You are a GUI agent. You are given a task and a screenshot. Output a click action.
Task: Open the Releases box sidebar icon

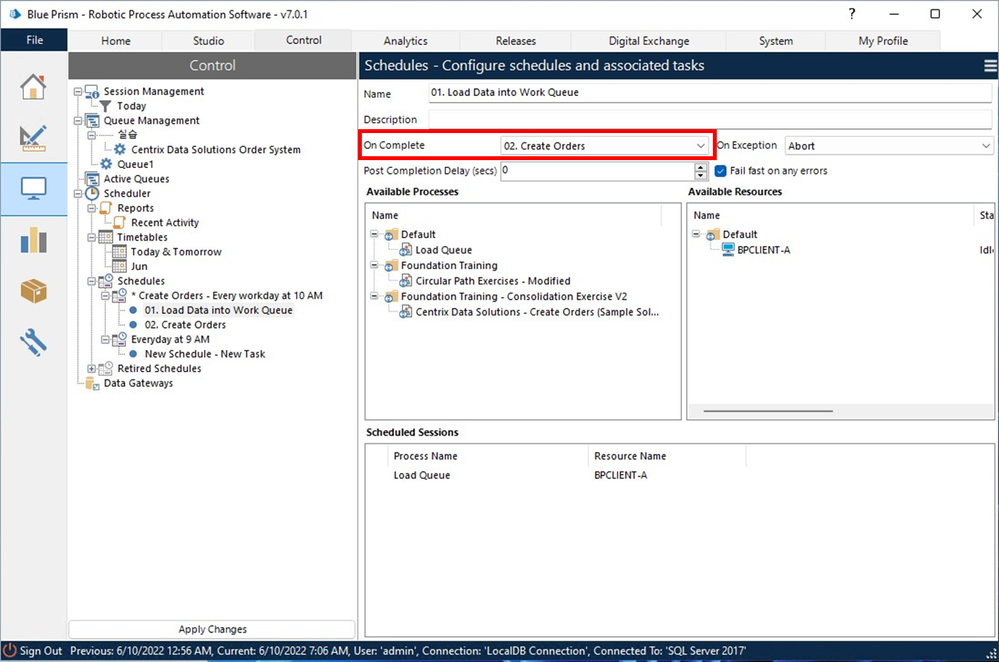(33, 291)
